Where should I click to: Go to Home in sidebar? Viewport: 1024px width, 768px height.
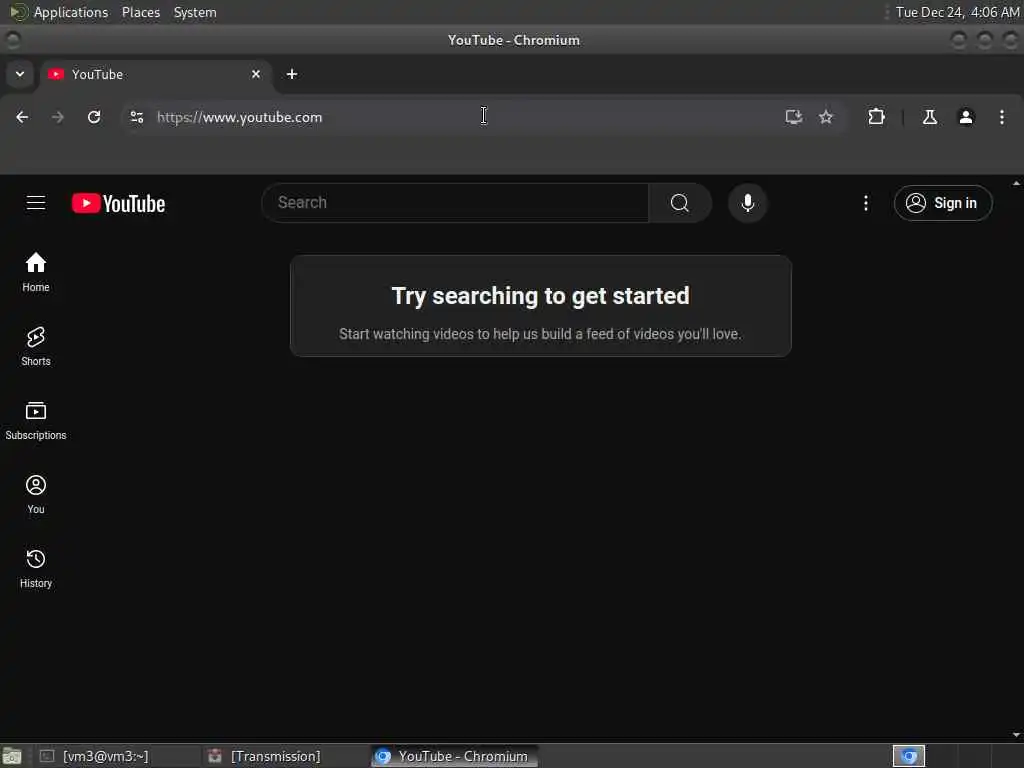[x=36, y=272]
